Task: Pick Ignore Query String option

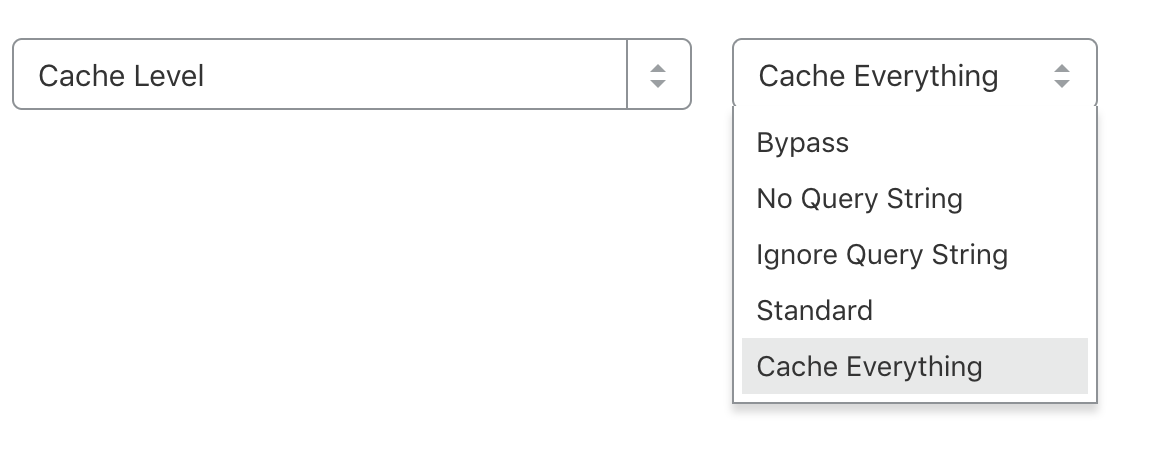Action: [882, 255]
